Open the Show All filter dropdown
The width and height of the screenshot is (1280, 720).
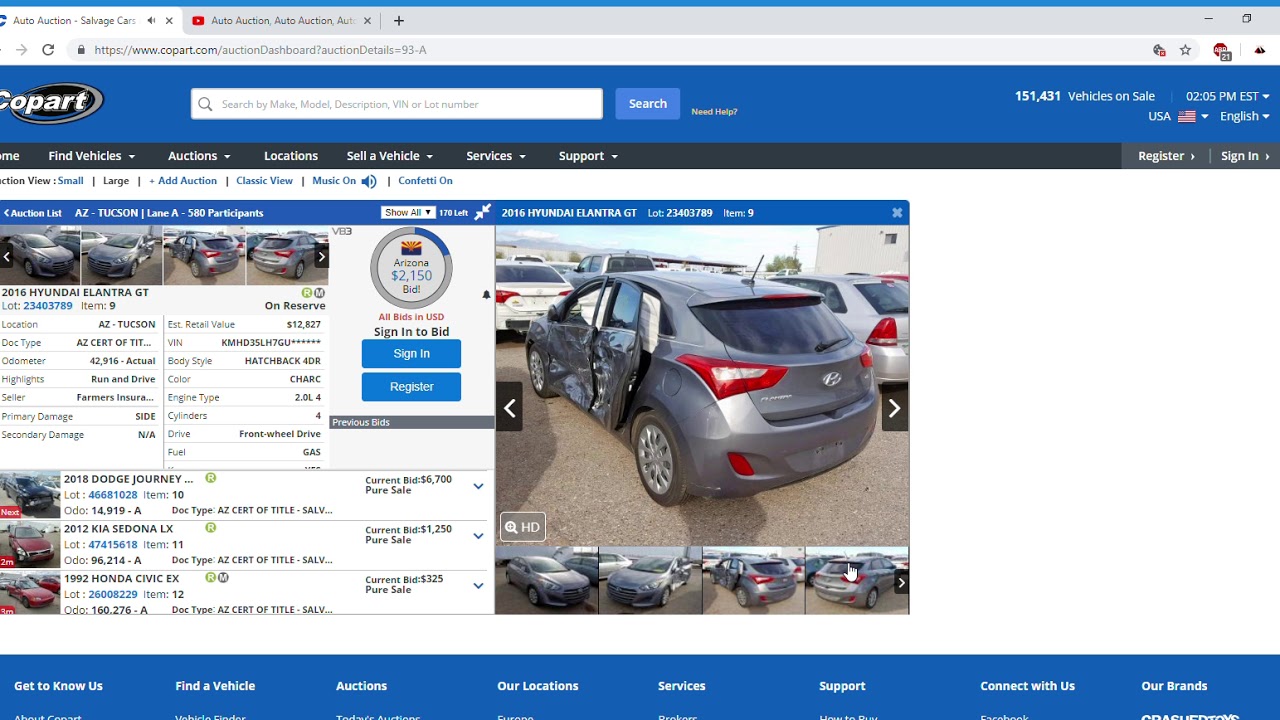[408, 212]
